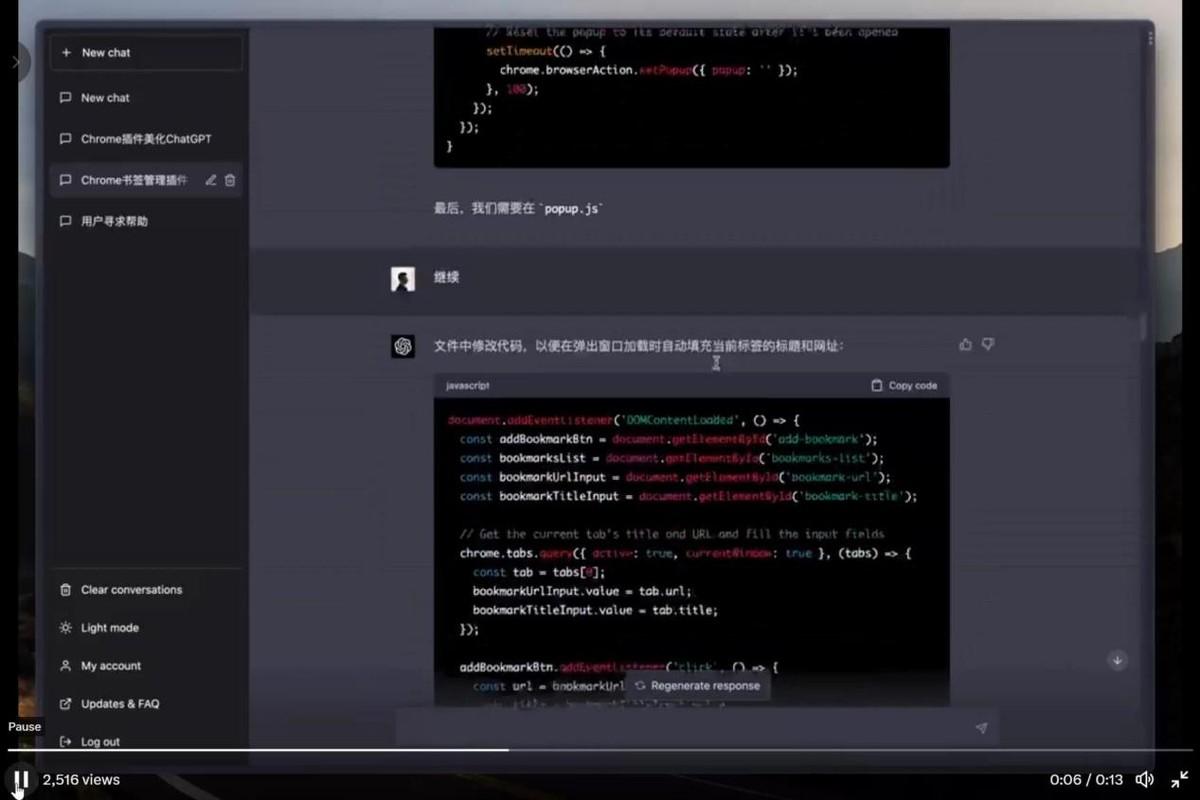Jump to bottom with the down arrow button
1200x800 pixels.
pos(1118,660)
